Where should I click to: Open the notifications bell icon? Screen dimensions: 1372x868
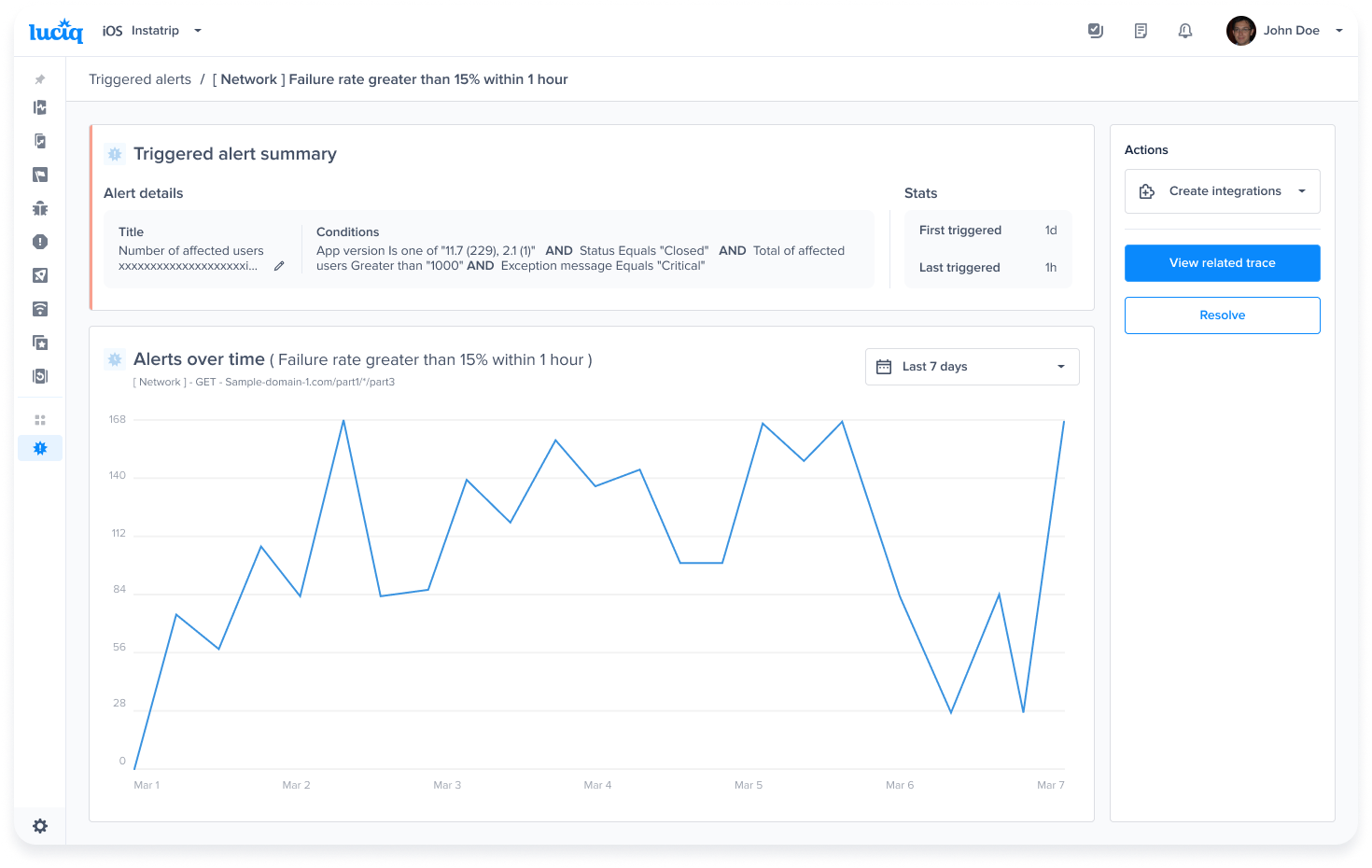pyautogui.click(x=1185, y=31)
